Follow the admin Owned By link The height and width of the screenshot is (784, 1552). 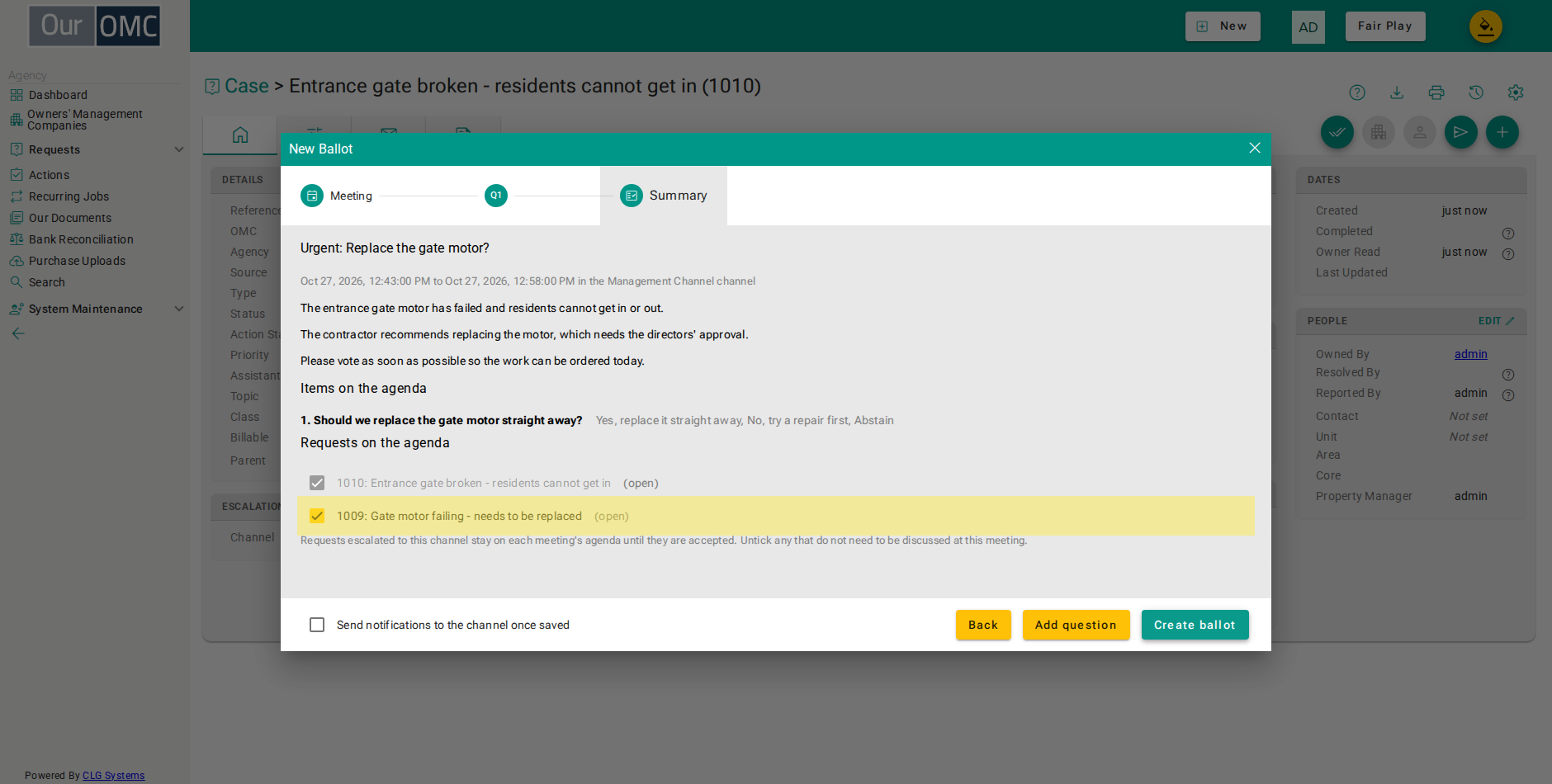pyautogui.click(x=1471, y=354)
